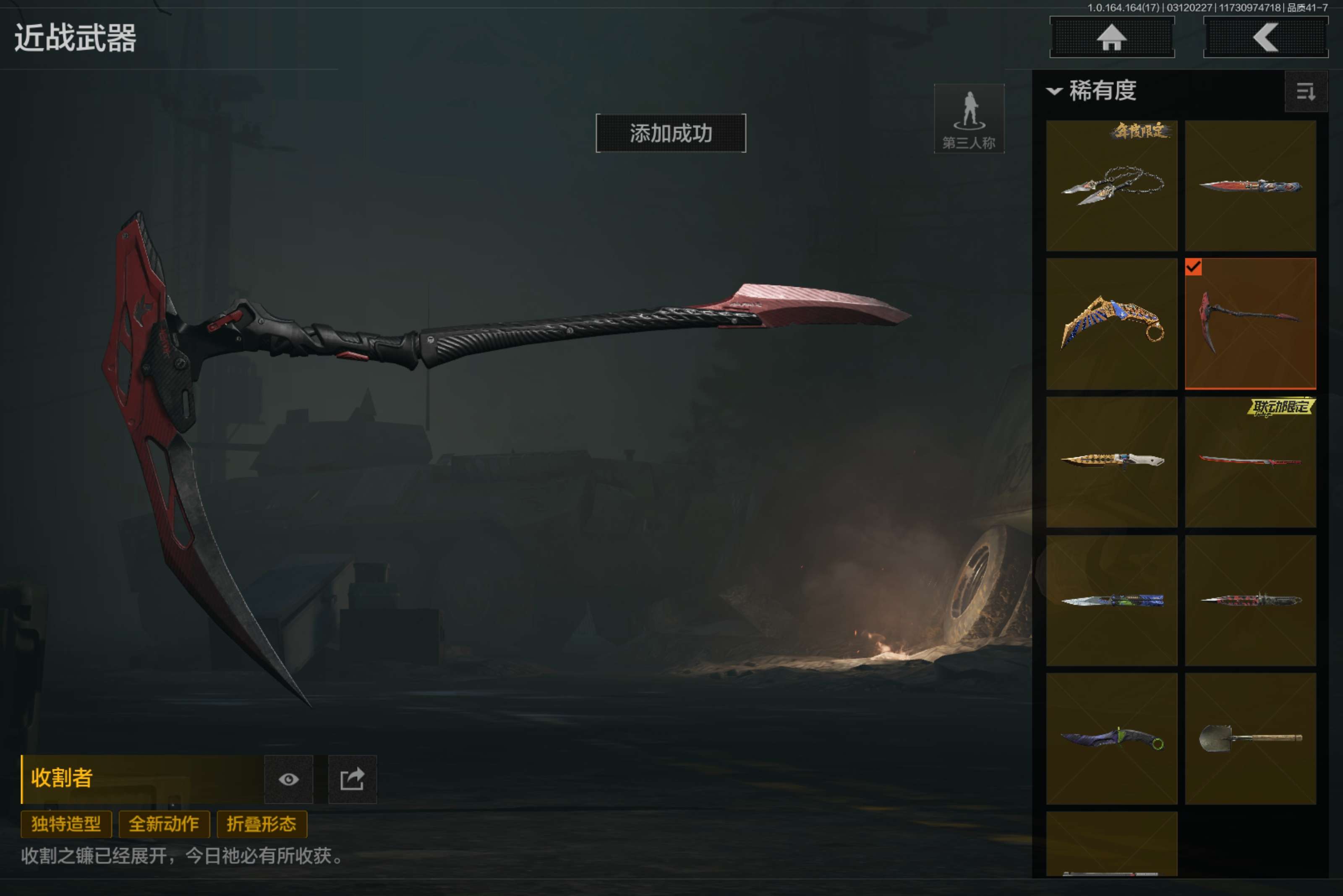Image resolution: width=1343 pixels, height=896 pixels.
Task: Select the gold and white combat knife
Action: coord(1112,462)
